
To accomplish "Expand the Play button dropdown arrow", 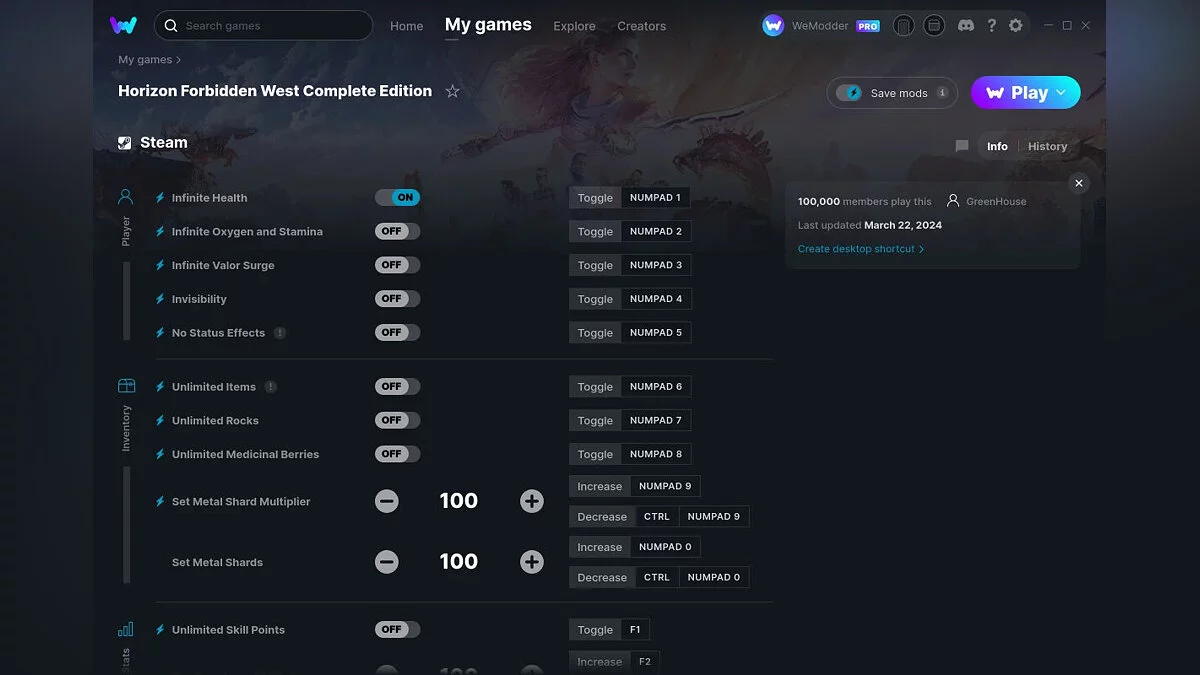I will click(1061, 93).
